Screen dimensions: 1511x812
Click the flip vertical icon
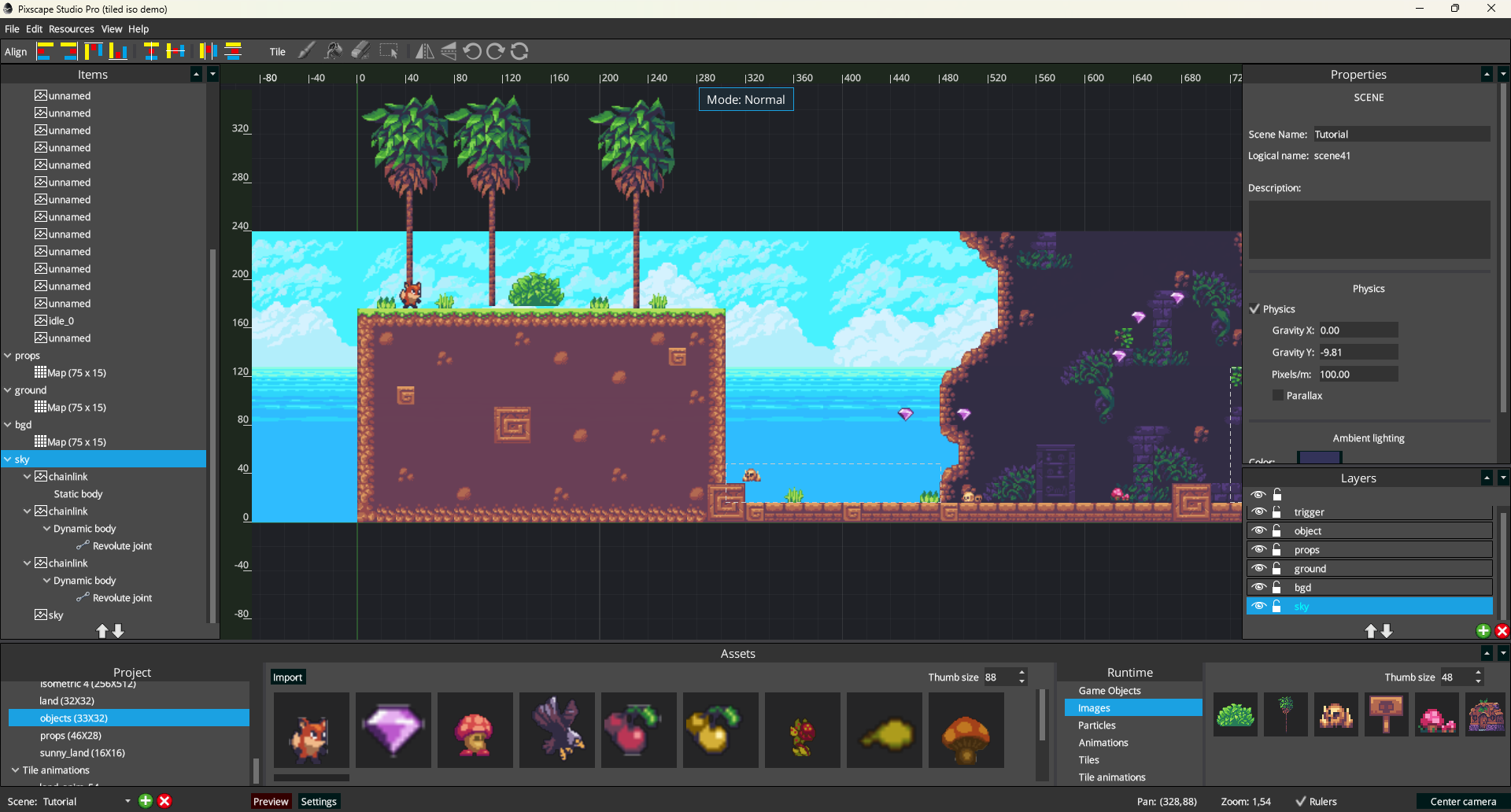pos(449,51)
